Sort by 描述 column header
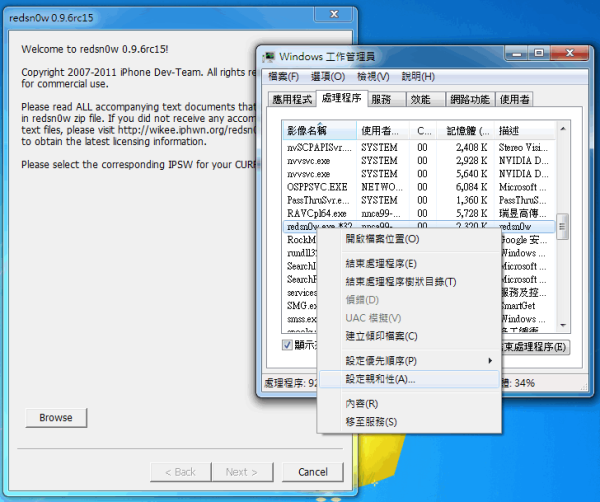 click(x=524, y=131)
